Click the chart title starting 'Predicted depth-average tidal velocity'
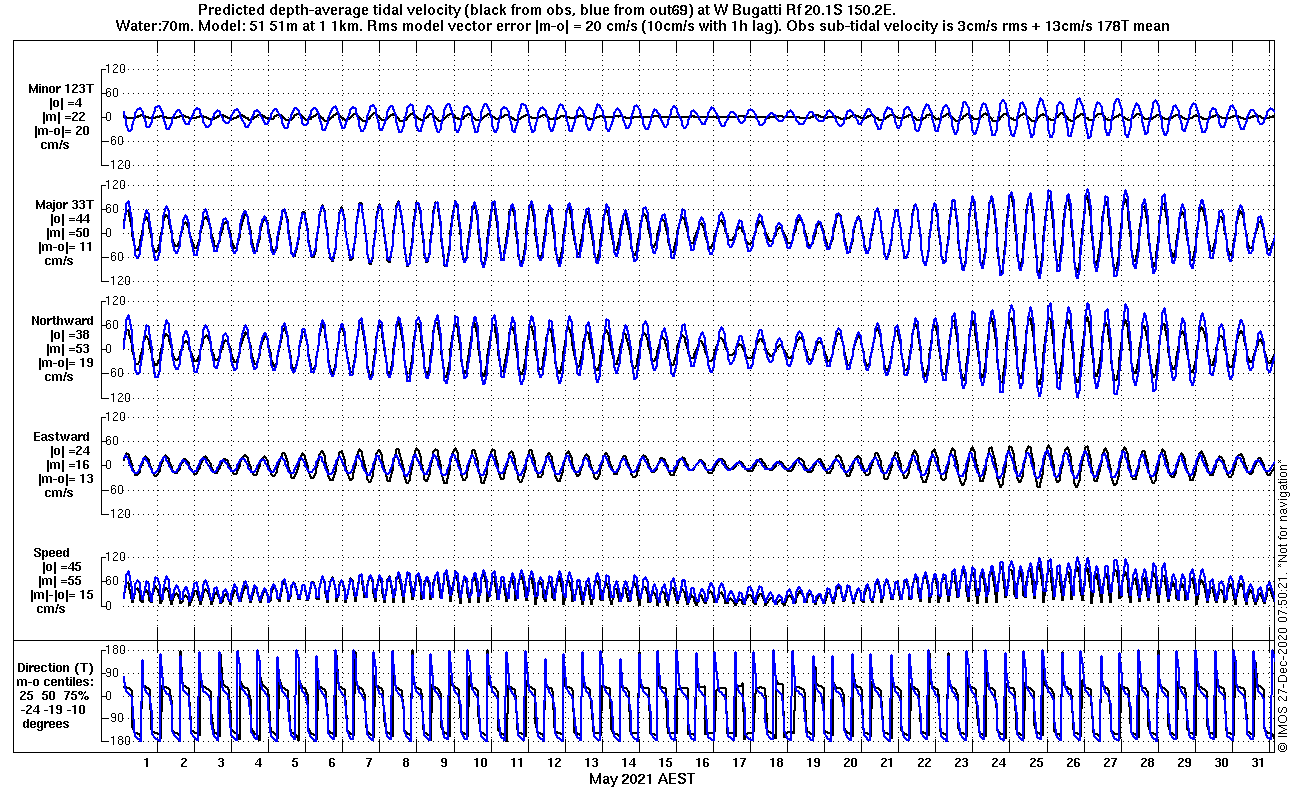1300x800 pixels. tap(547, 9)
